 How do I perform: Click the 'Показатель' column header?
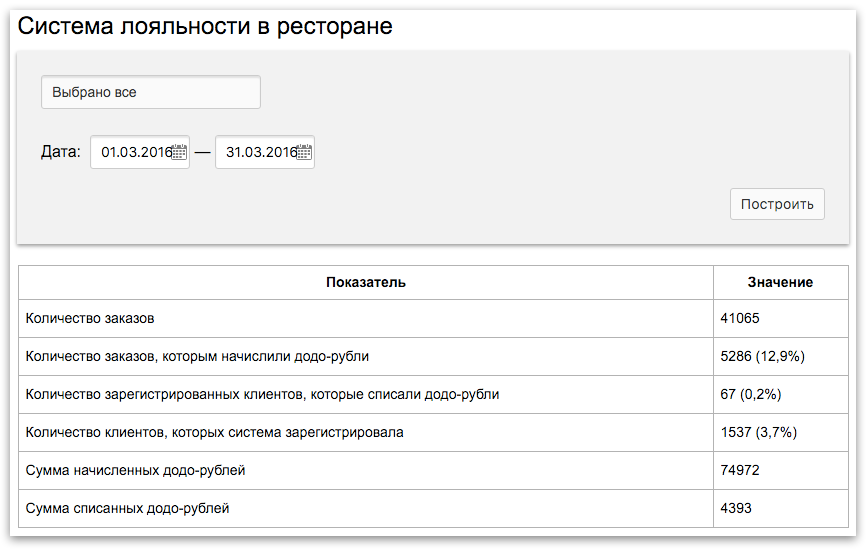[366, 282]
